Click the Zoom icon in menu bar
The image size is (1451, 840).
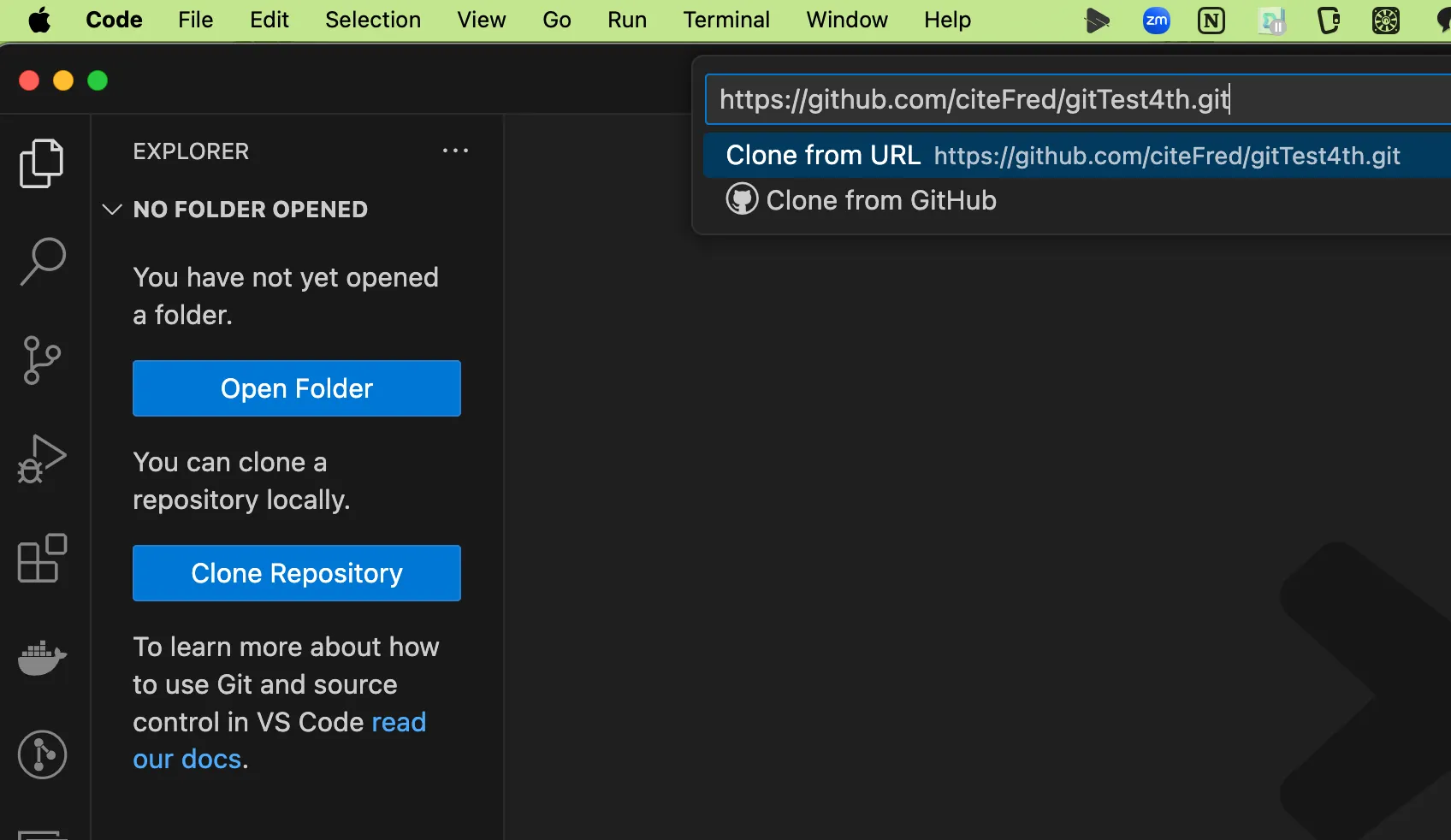1156,21
